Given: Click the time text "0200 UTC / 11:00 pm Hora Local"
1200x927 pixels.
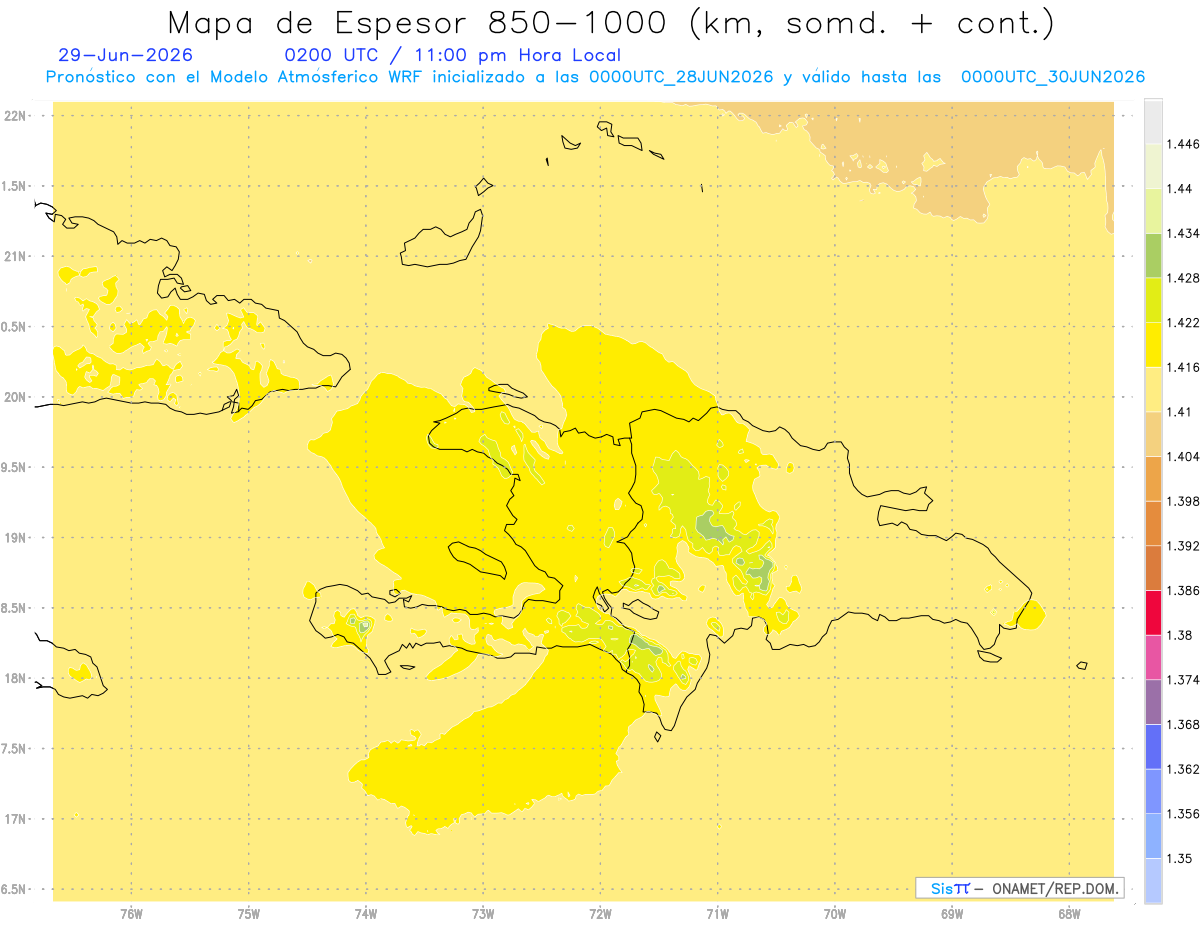Looking at the screenshot, I should [453, 55].
